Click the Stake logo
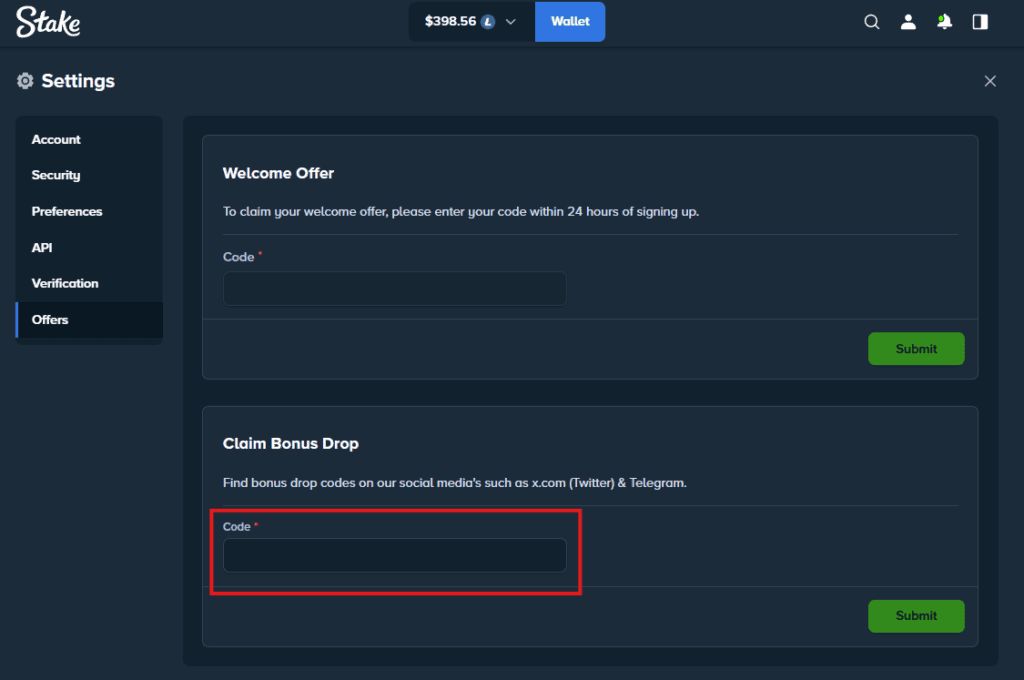Screen dimensions: 1024x680 coord(47,21)
